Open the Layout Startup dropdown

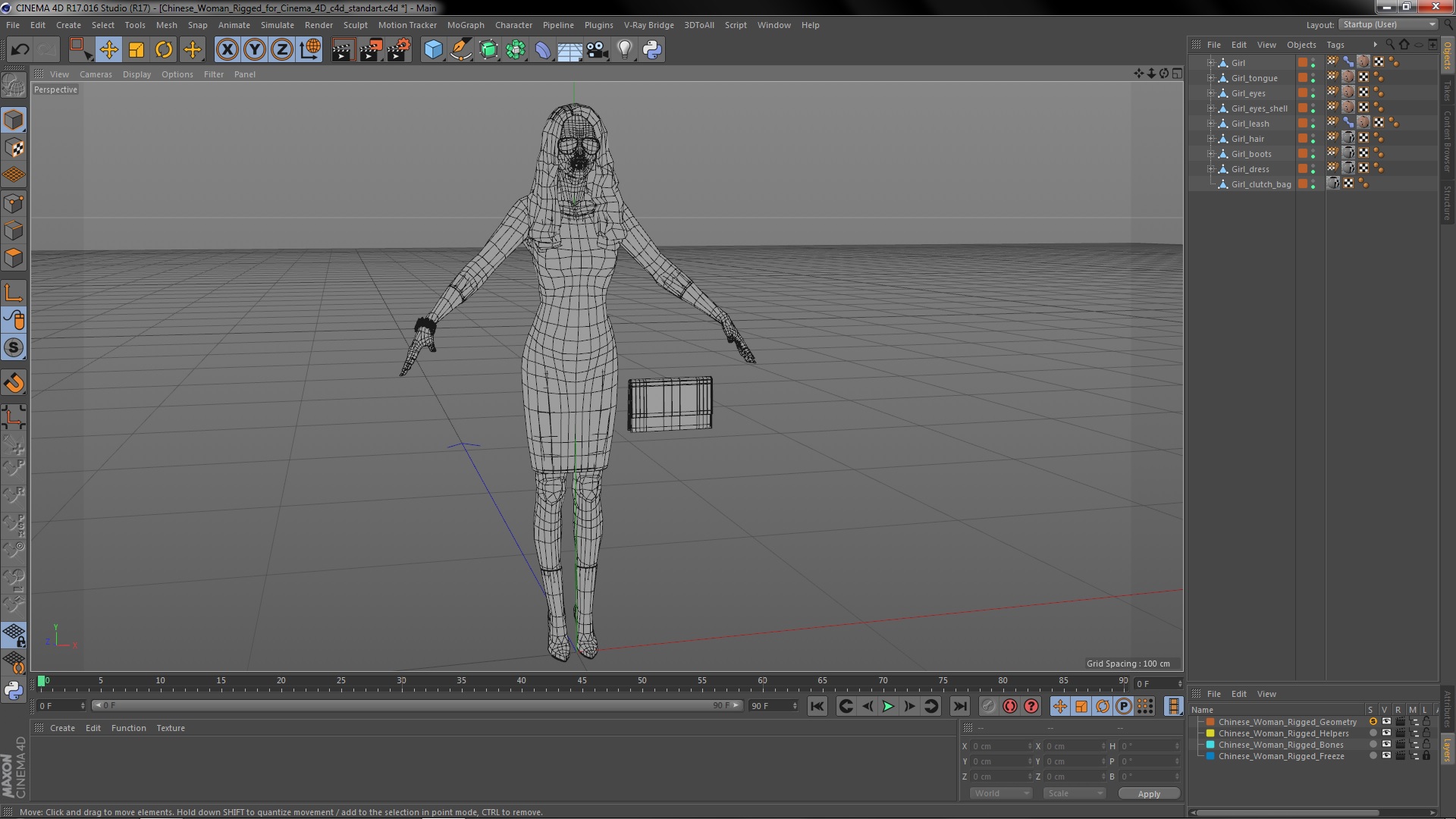tap(1388, 24)
